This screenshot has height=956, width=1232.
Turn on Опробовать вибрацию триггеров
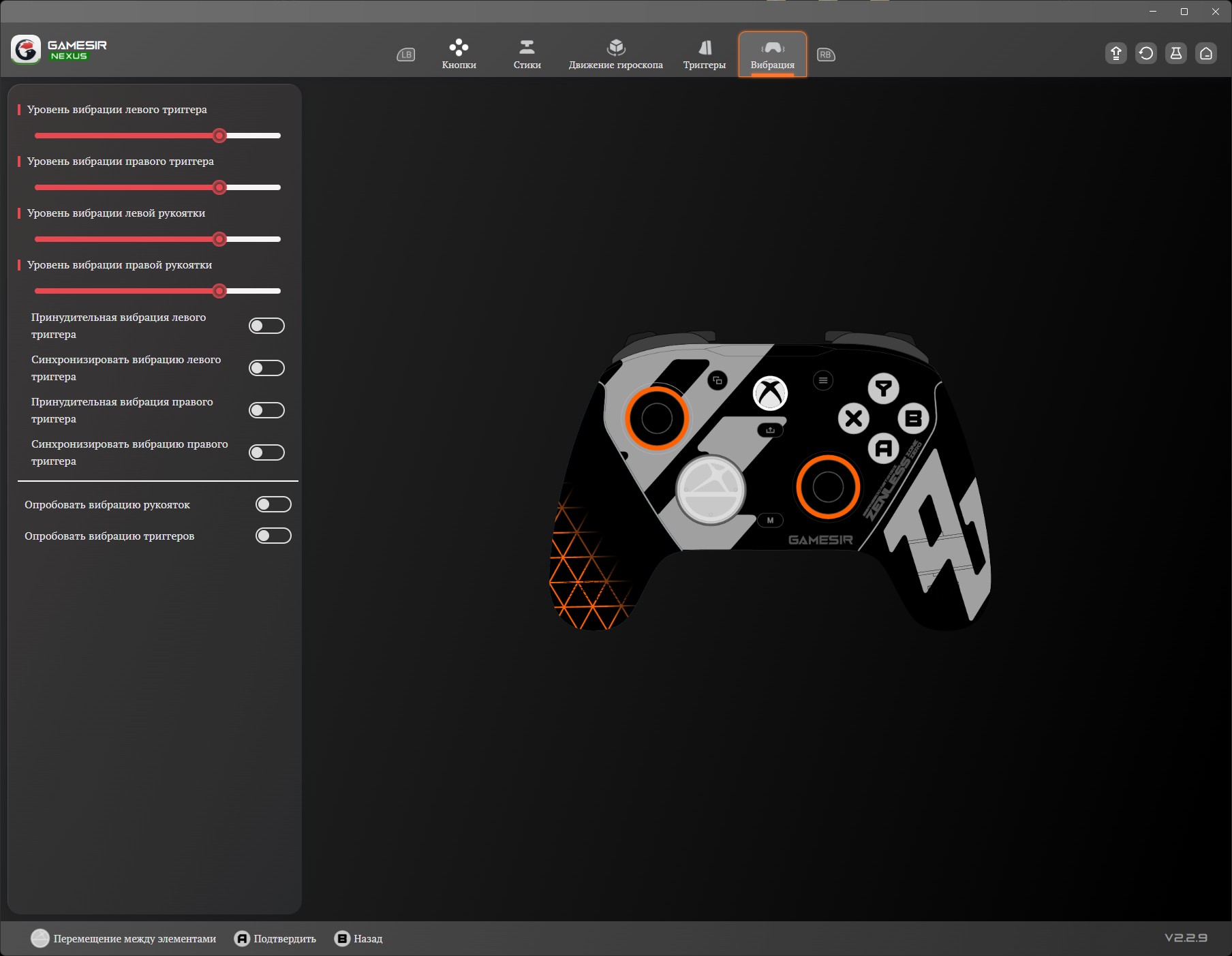point(273,536)
